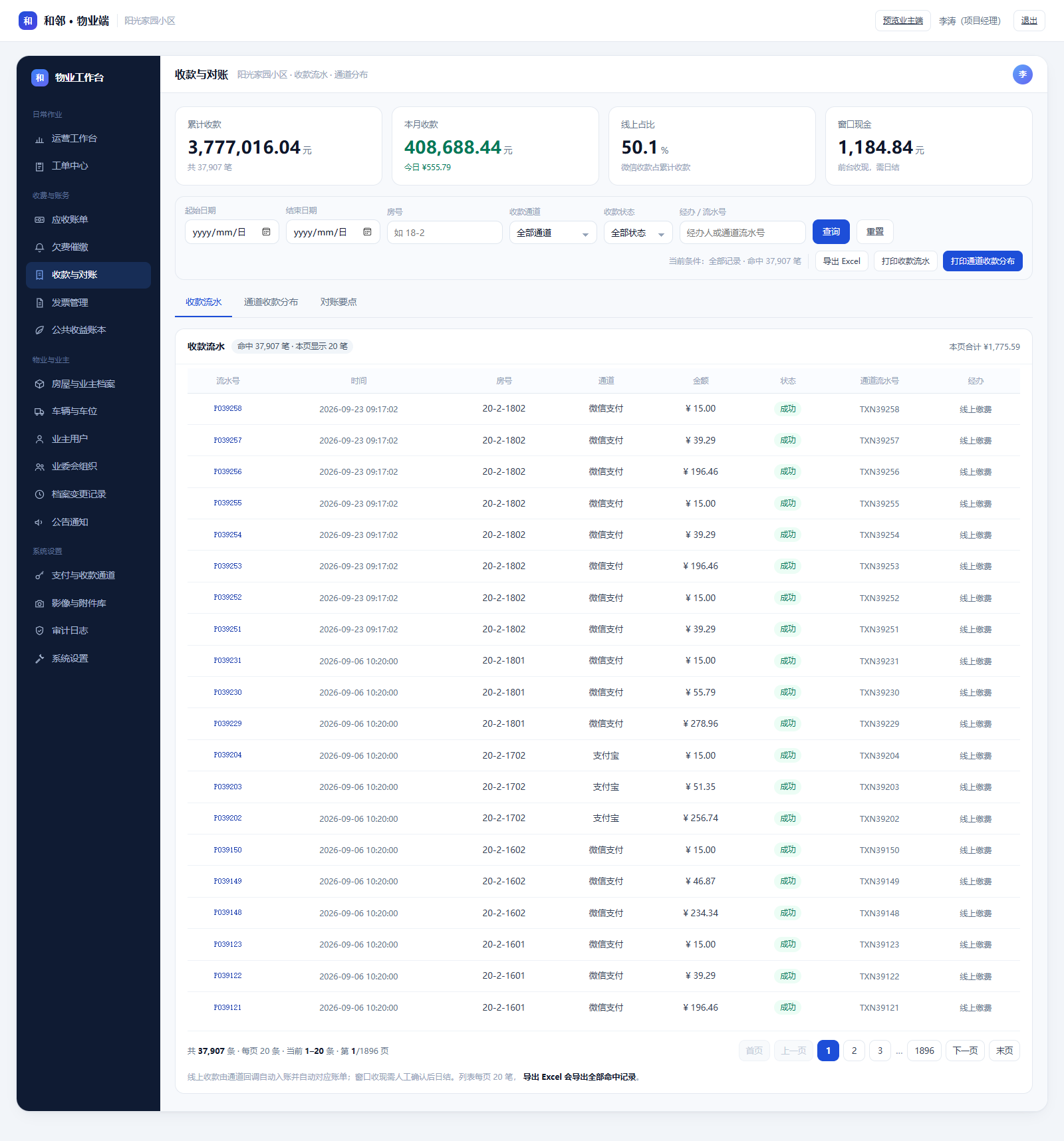Viewport: 1064px width, 1141px height.
Task: Click the 影像与附件库 camera icon
Action: (x=39, y=604)
